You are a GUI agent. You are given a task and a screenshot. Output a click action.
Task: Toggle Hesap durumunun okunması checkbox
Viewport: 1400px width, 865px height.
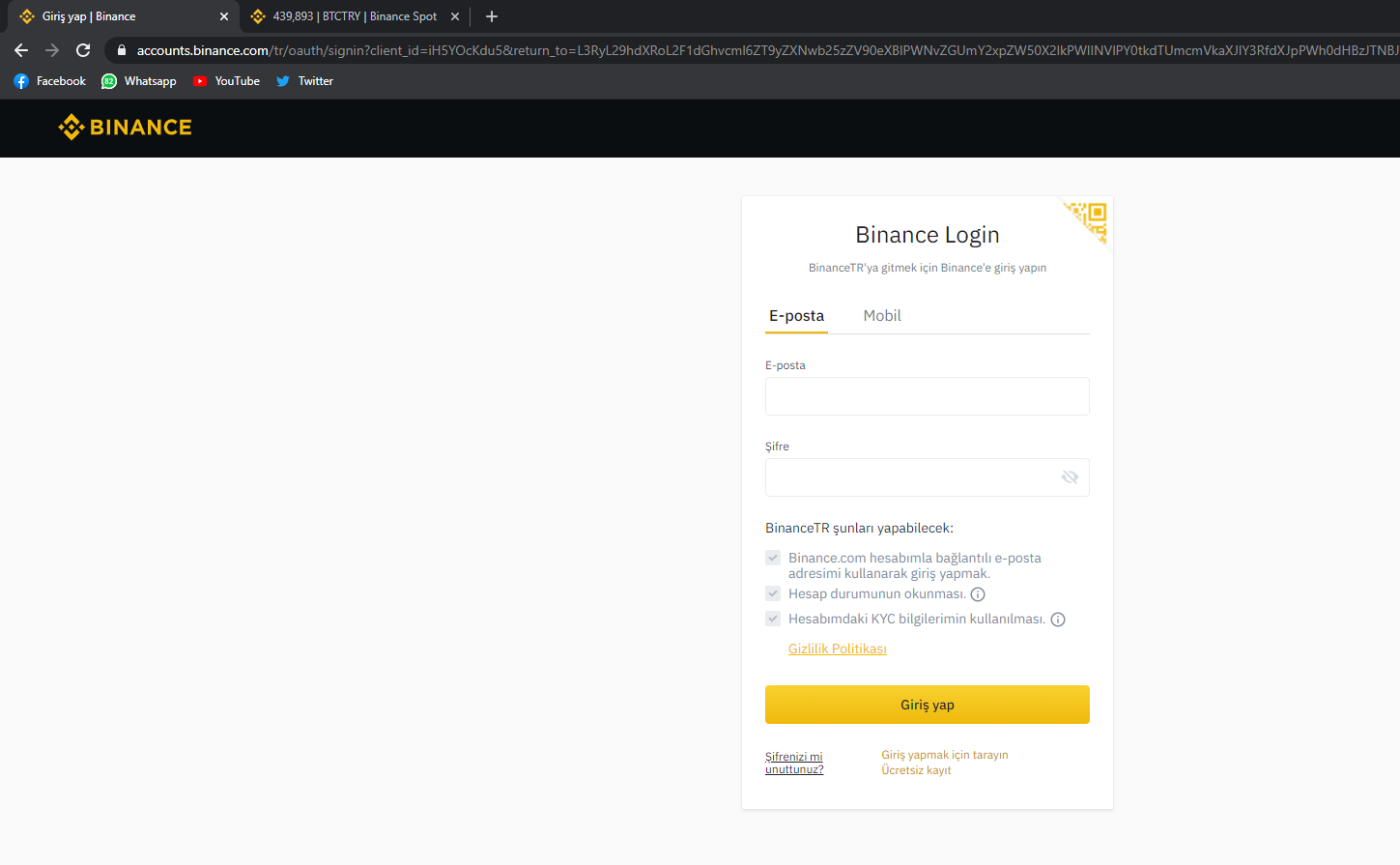[773, 593]
